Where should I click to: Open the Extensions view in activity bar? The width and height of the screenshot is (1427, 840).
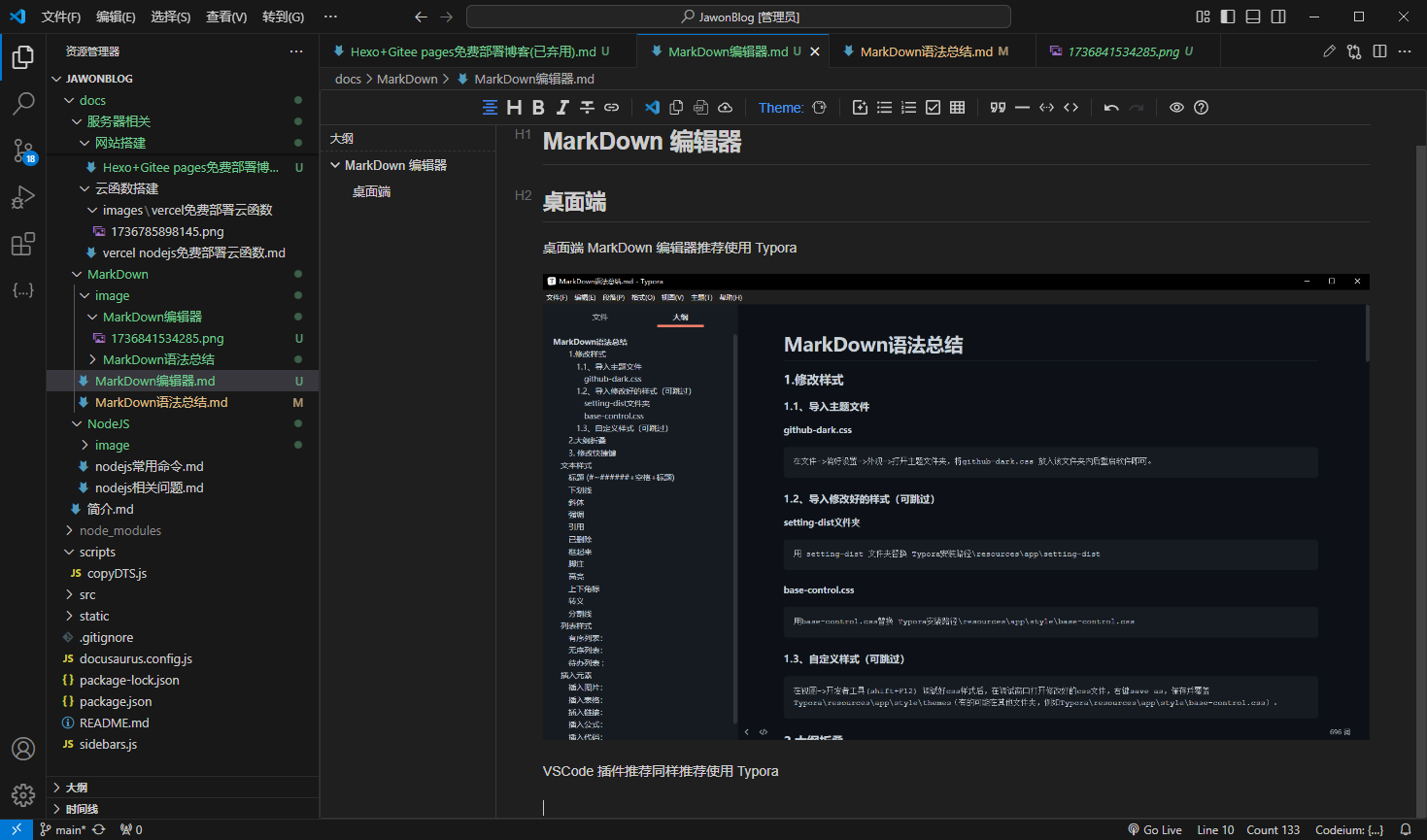coord(23,244)
